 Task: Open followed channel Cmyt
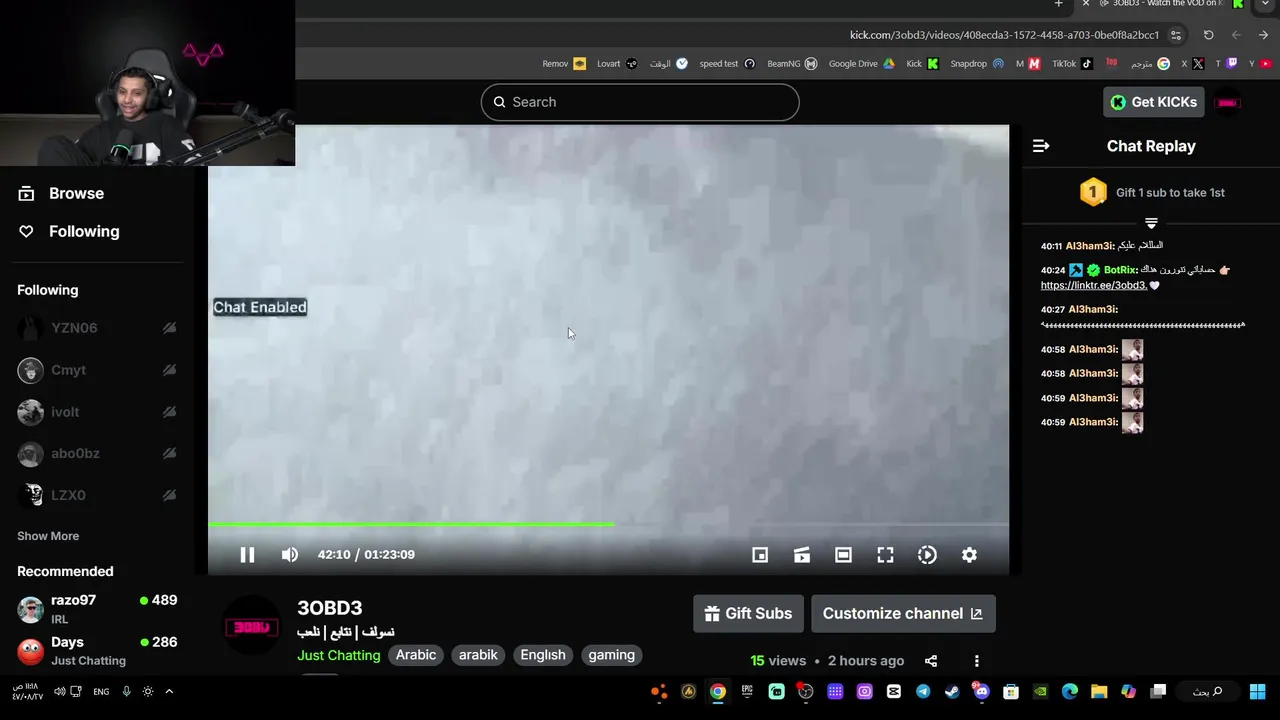click(97, 370)
